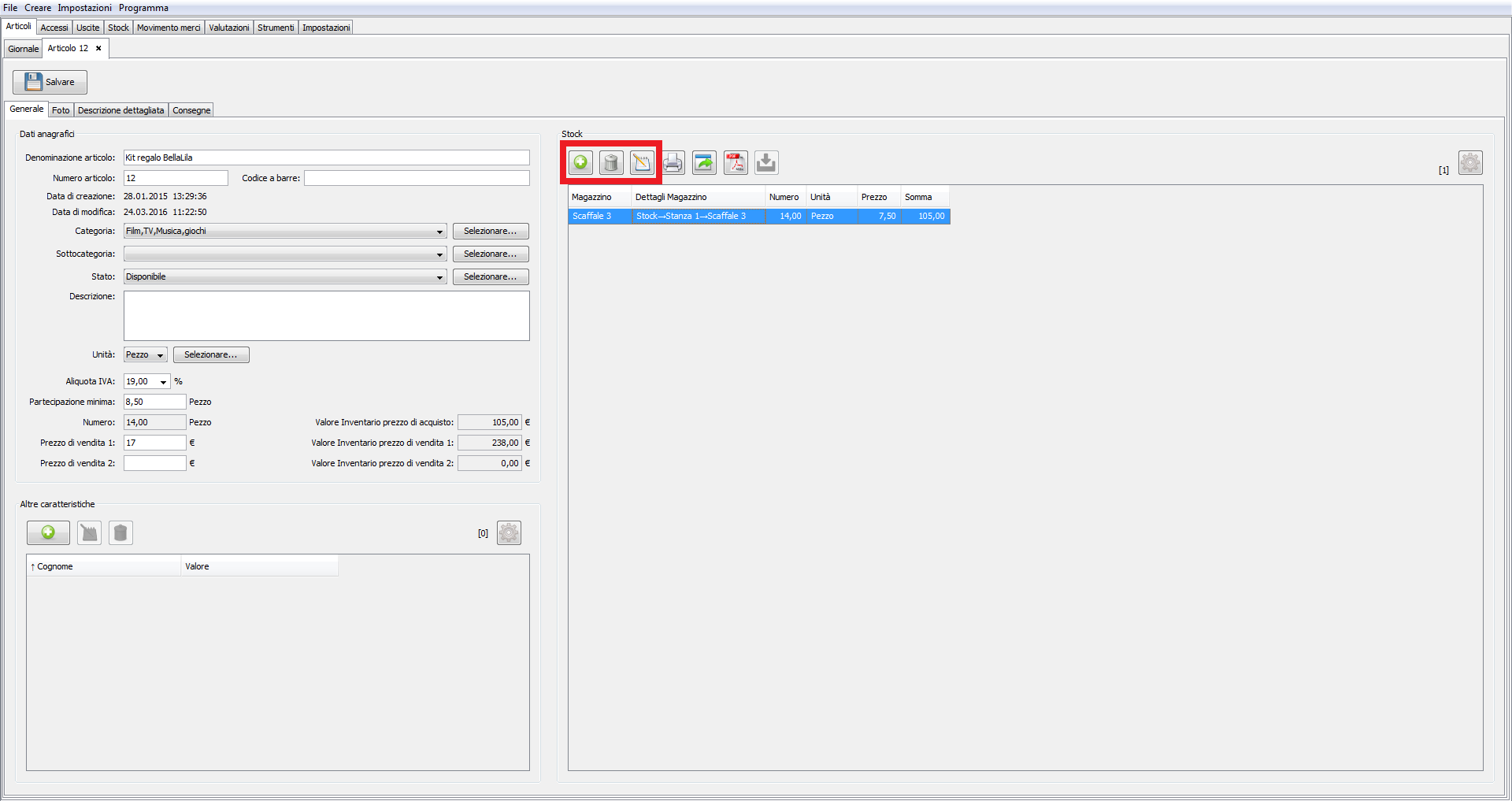Open the Stock table settings gear

click(1469, 163)
